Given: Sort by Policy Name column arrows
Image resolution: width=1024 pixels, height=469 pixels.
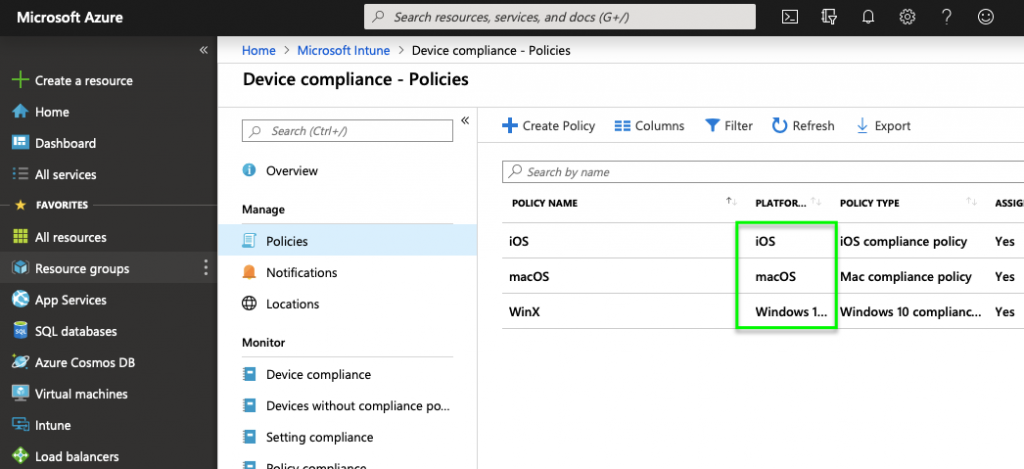Looking at the screenshot, I should [731, 203].
